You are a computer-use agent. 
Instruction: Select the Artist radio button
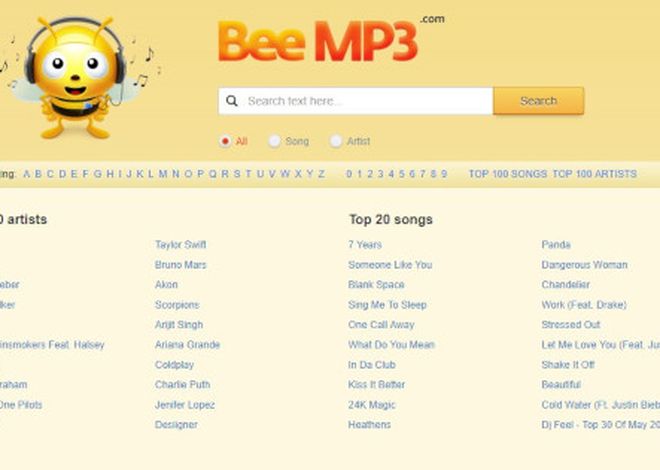click(335, 141)
